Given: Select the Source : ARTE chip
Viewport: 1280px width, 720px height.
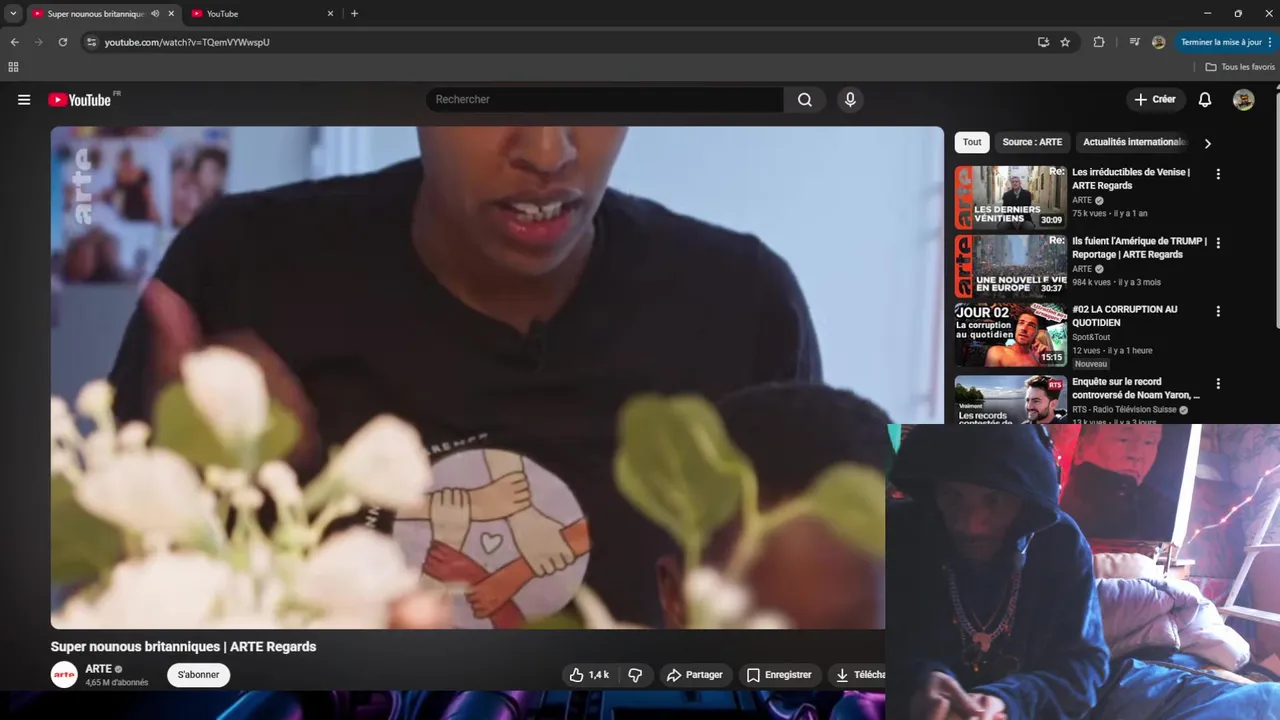Looking at the screenshot, I should coord(1032,142).
